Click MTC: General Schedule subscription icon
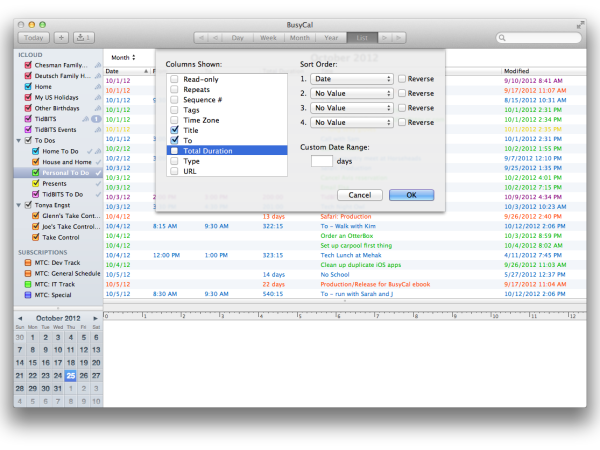The height and width of the screenshot is (450, 600). click(28, 274)
